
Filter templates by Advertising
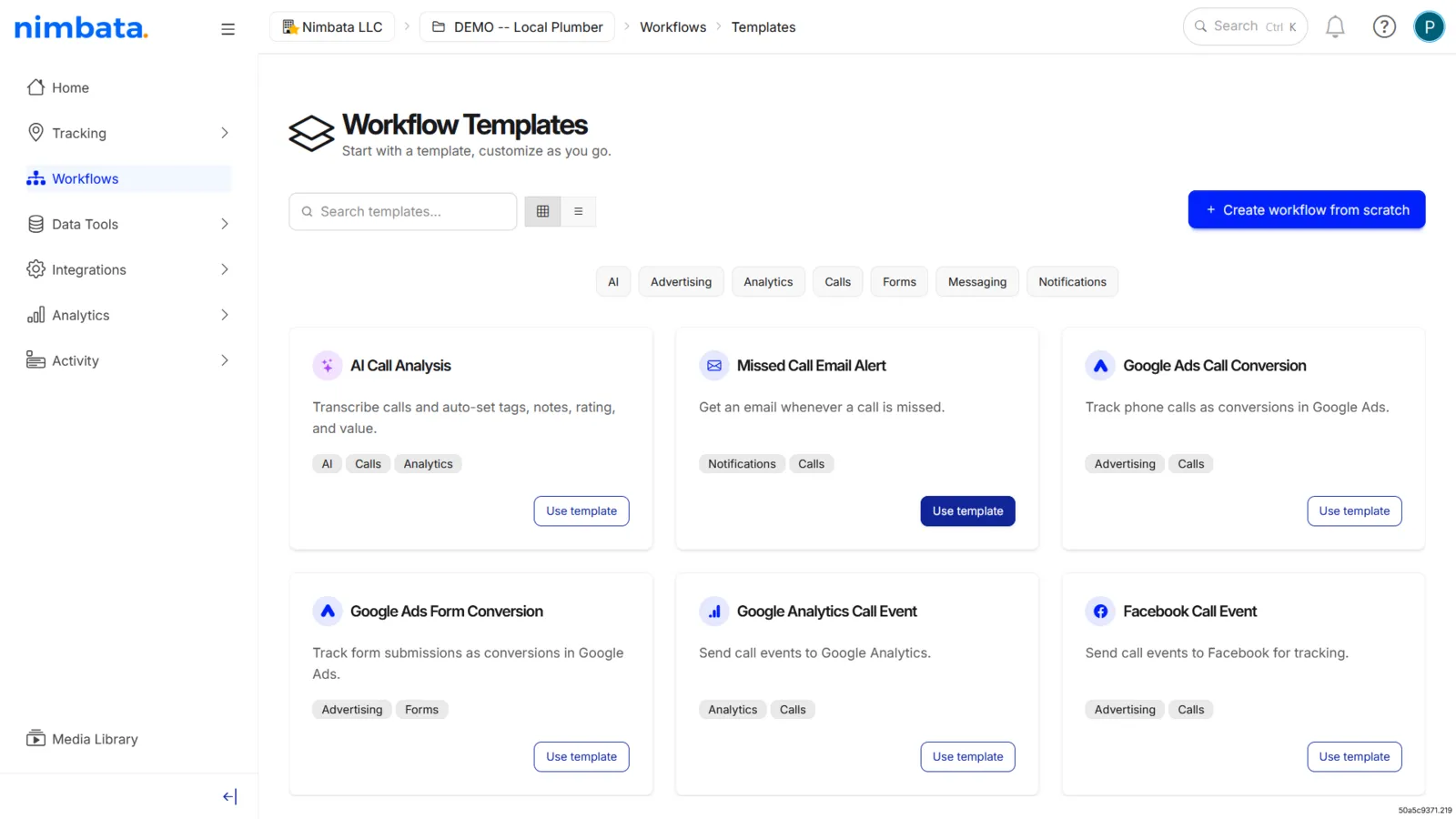(x=681, y=282)
